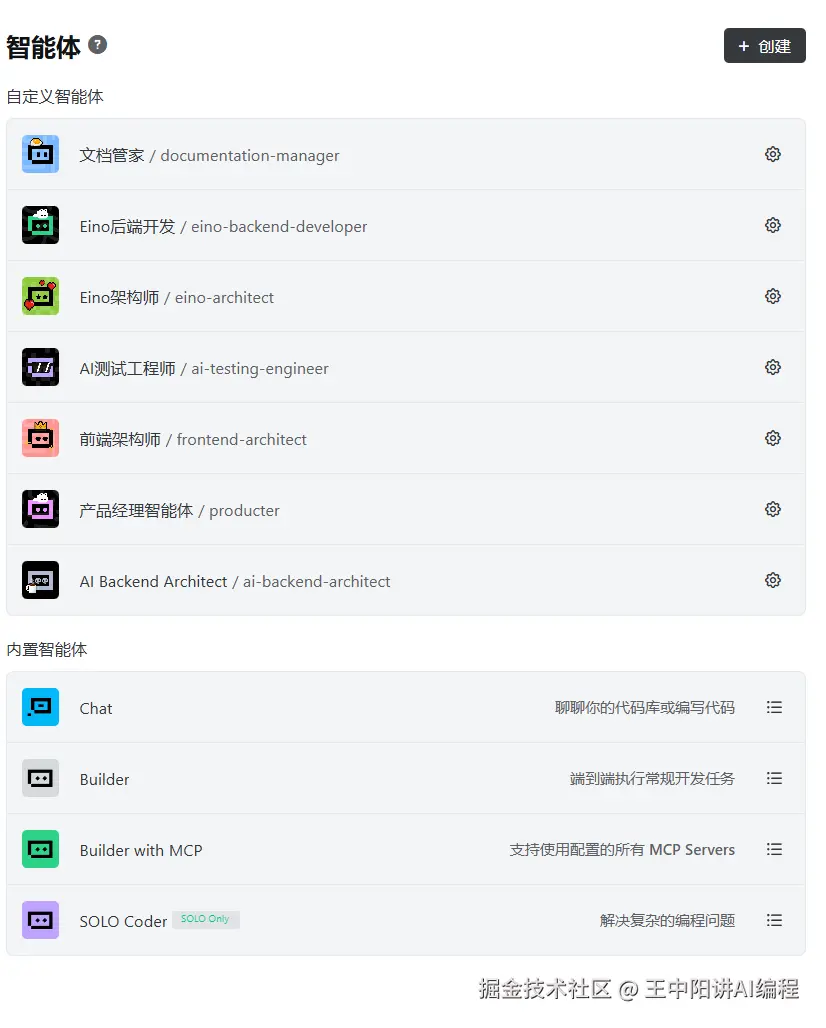Open settings gear for 文档管家

[x=773, y=154]
